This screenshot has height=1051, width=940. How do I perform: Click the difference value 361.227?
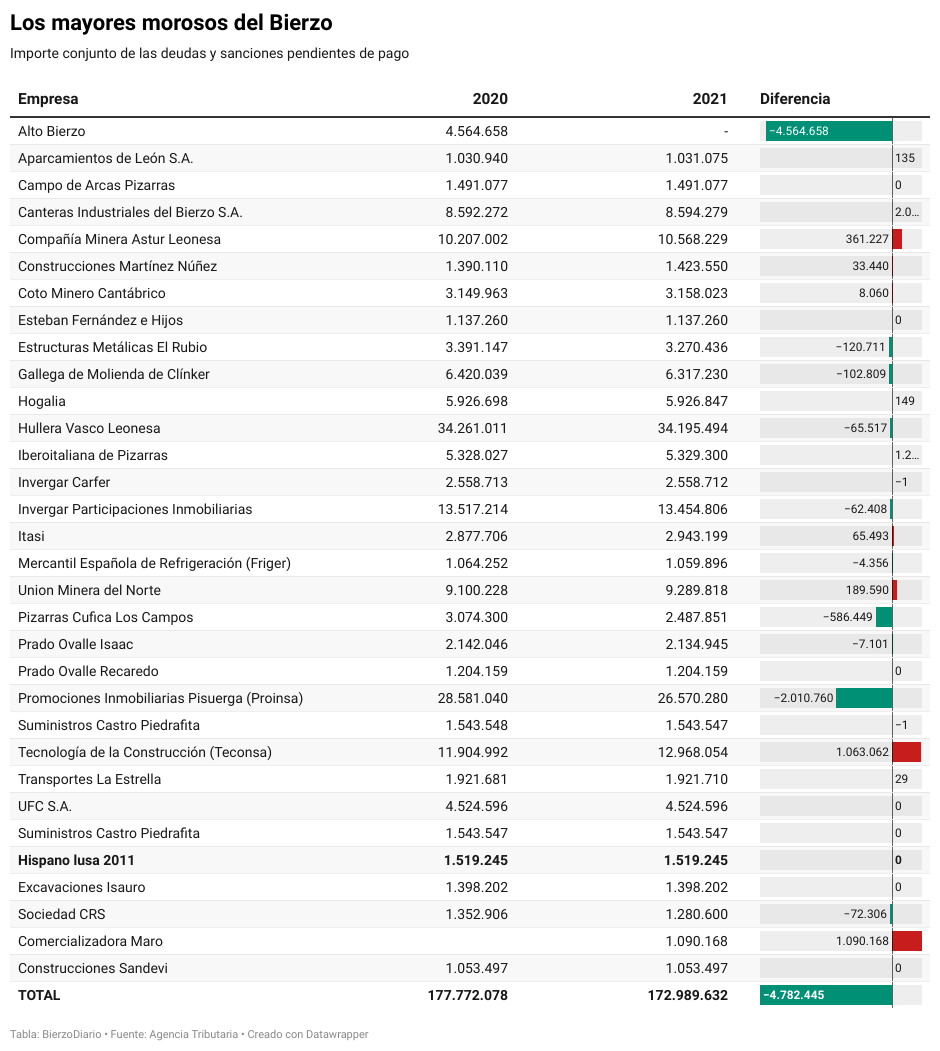pos(867,239)
